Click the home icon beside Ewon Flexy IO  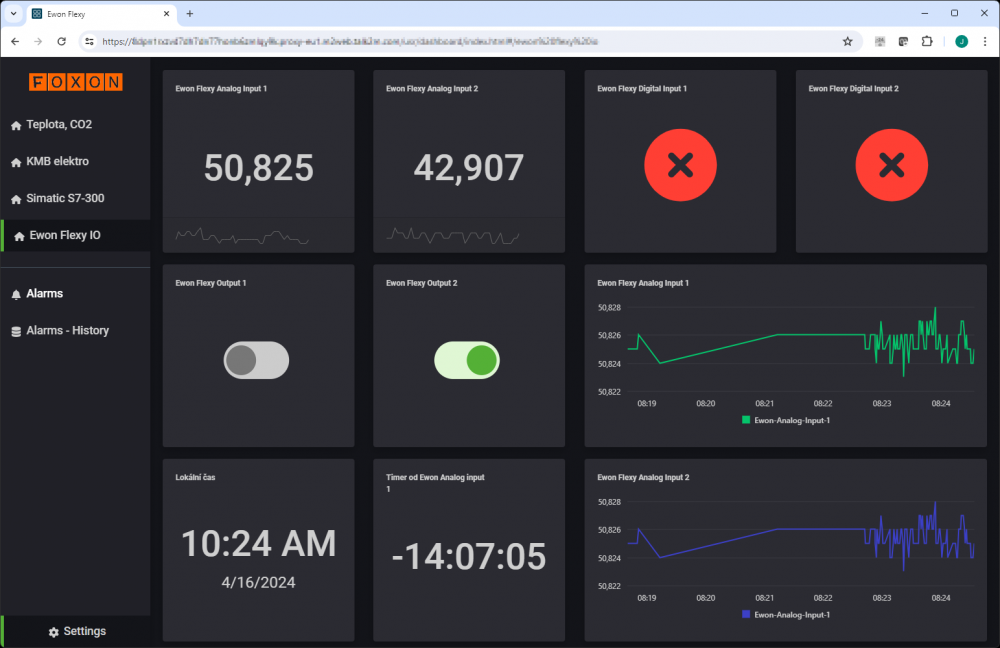(x=19, y=236)
